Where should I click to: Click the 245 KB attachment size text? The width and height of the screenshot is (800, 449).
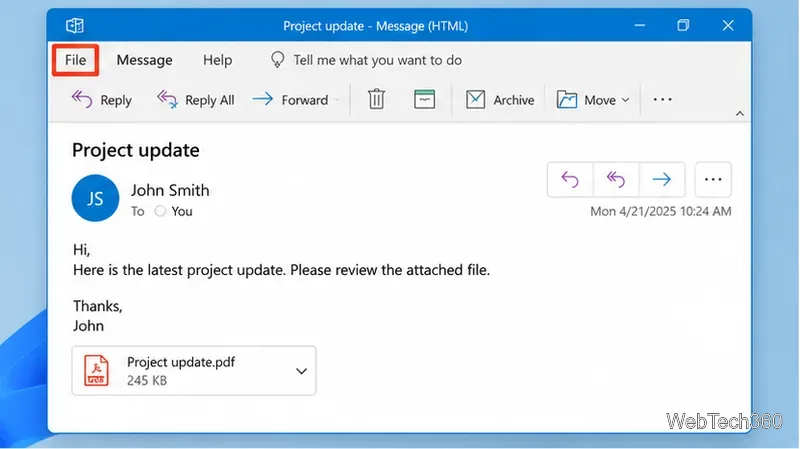[x=147, y=381]
